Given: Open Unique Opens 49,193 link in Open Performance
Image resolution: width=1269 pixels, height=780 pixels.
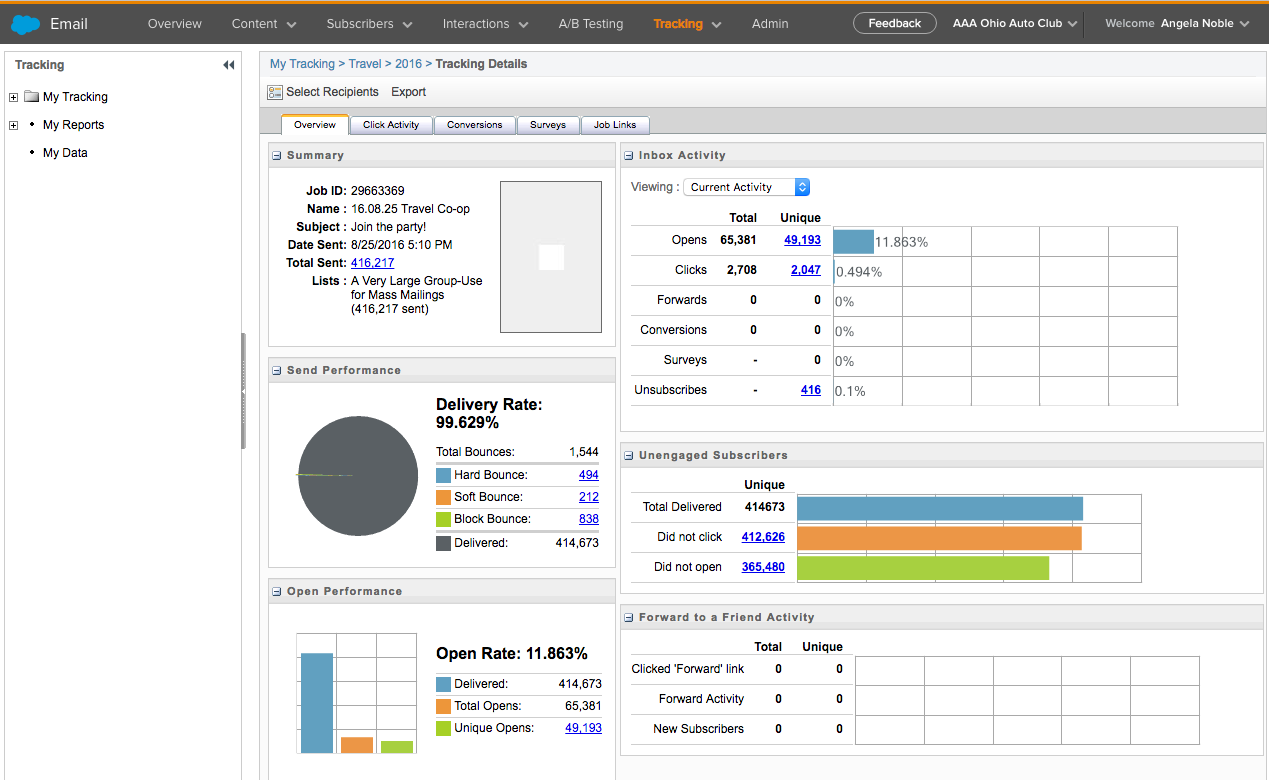Looking at the screenshot, I should (583, 728).
